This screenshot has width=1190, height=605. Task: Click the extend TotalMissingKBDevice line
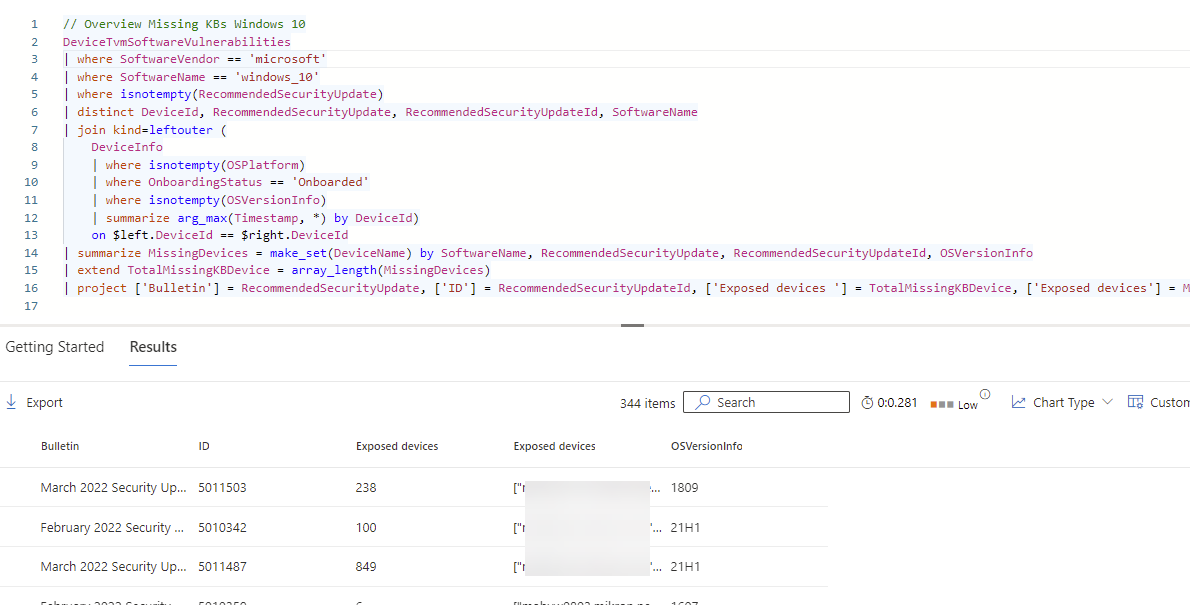click(278, 270)
